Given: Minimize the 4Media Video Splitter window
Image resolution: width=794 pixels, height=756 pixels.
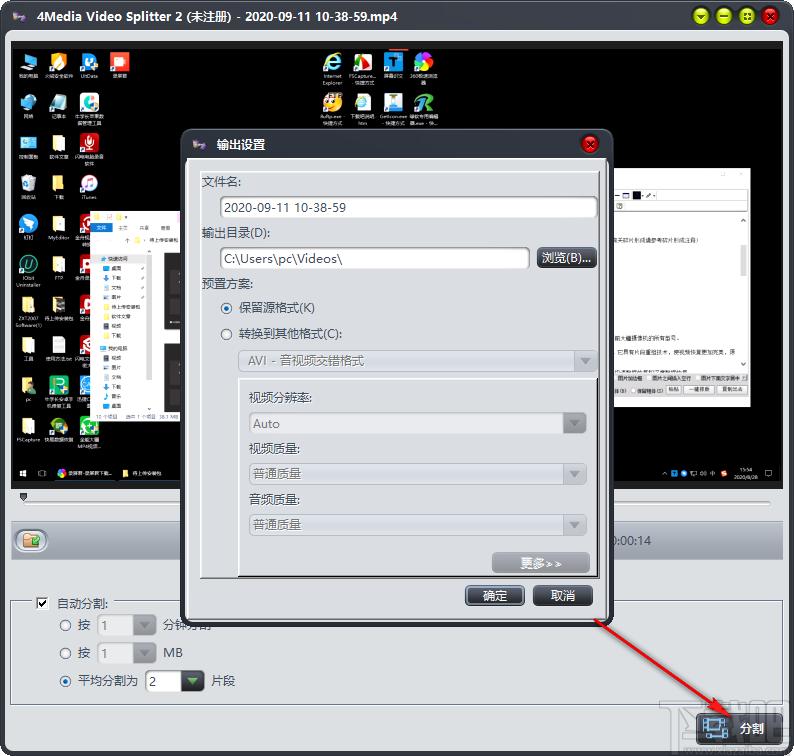Looking at the screenshot, I should (724, 17).
